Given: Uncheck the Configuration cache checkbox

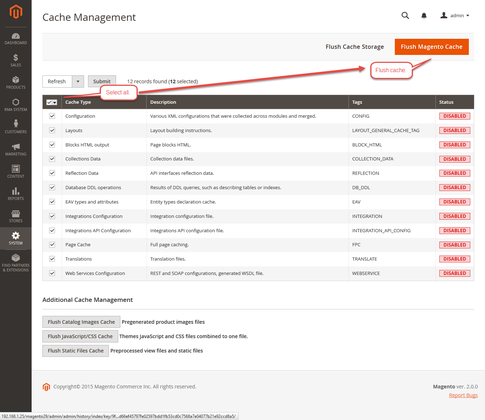Looking at the screenshot, I should tap(52, 116).
